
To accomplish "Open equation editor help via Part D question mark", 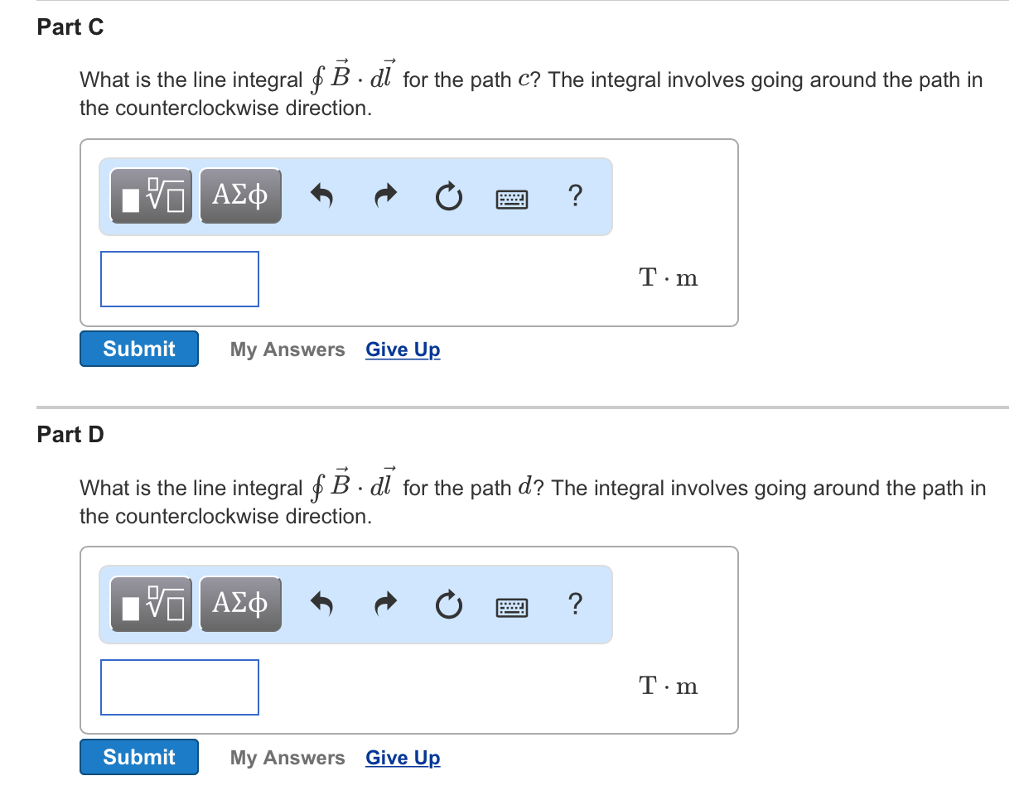I will (x=575, y=605).
